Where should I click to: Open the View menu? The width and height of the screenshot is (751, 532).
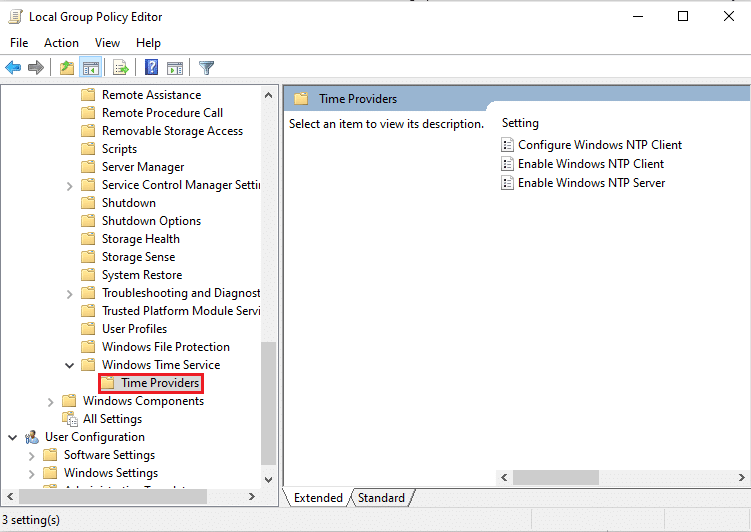(x=107, y=43)
